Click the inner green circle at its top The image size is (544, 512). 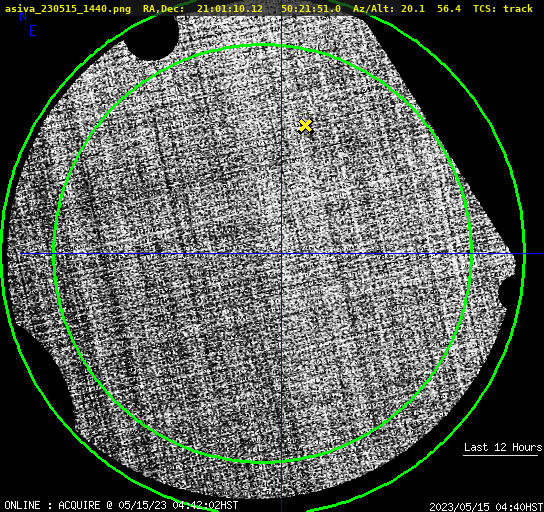263,45
